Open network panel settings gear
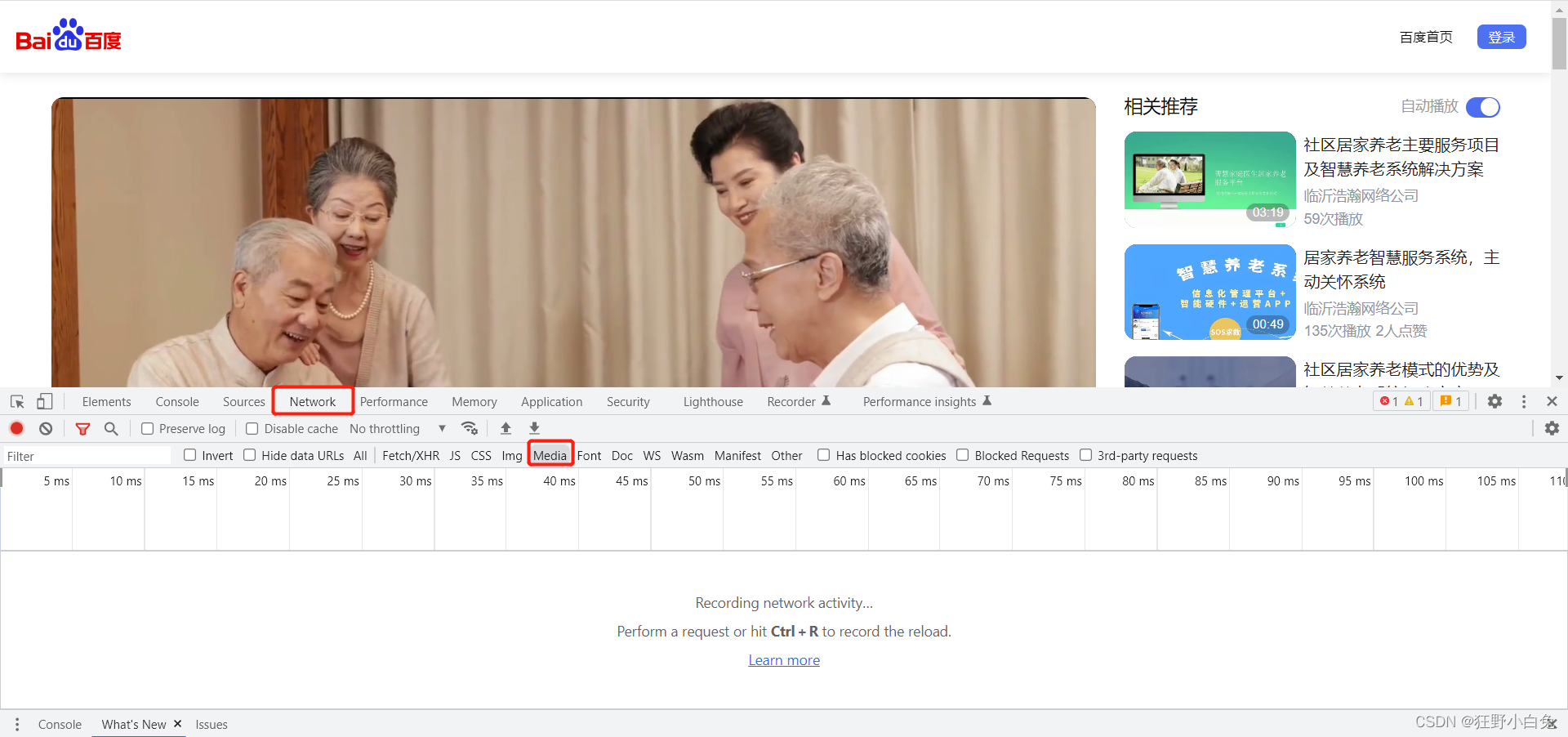This screenshot has width=1568, height=737. click(1552, 428)
